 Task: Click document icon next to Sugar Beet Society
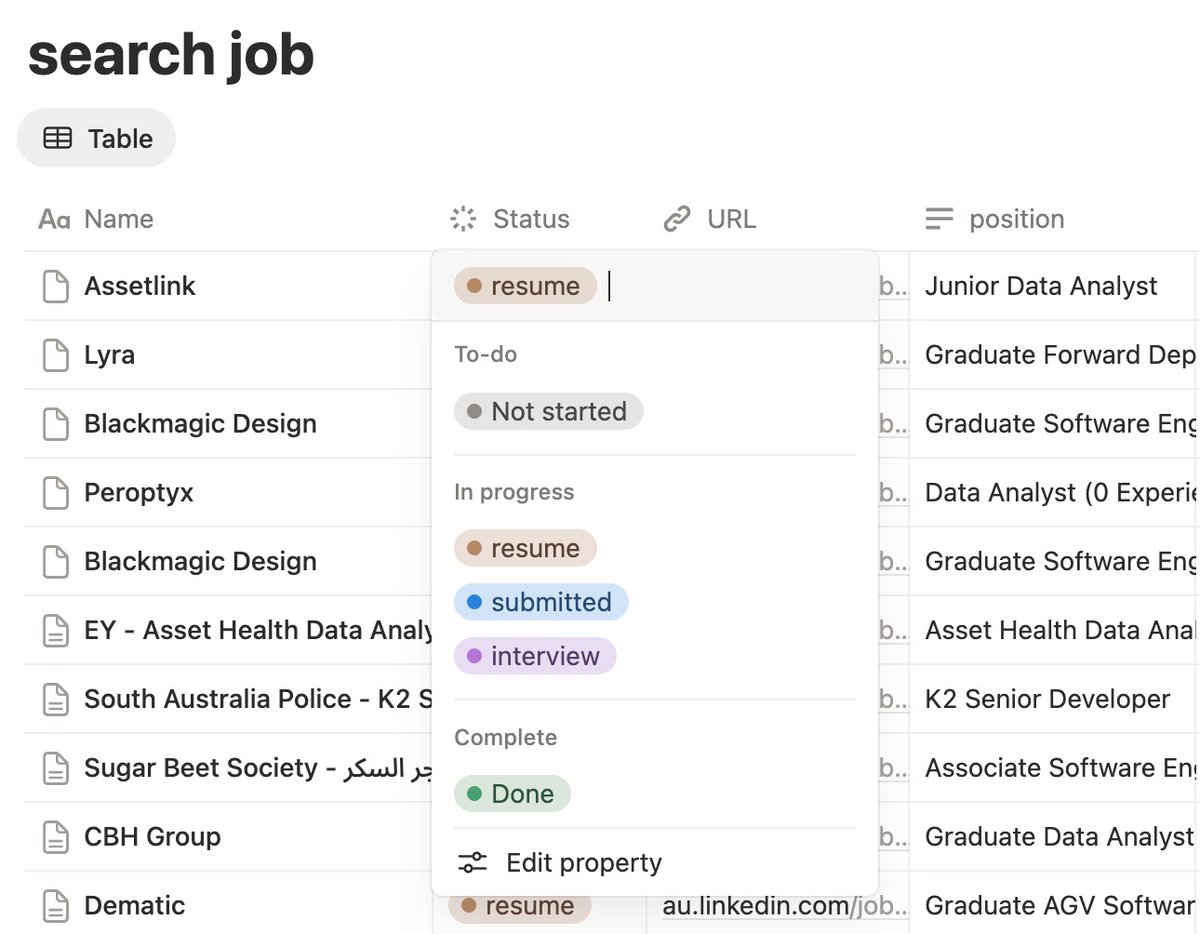pyautogui.click(x=56, y=769)
